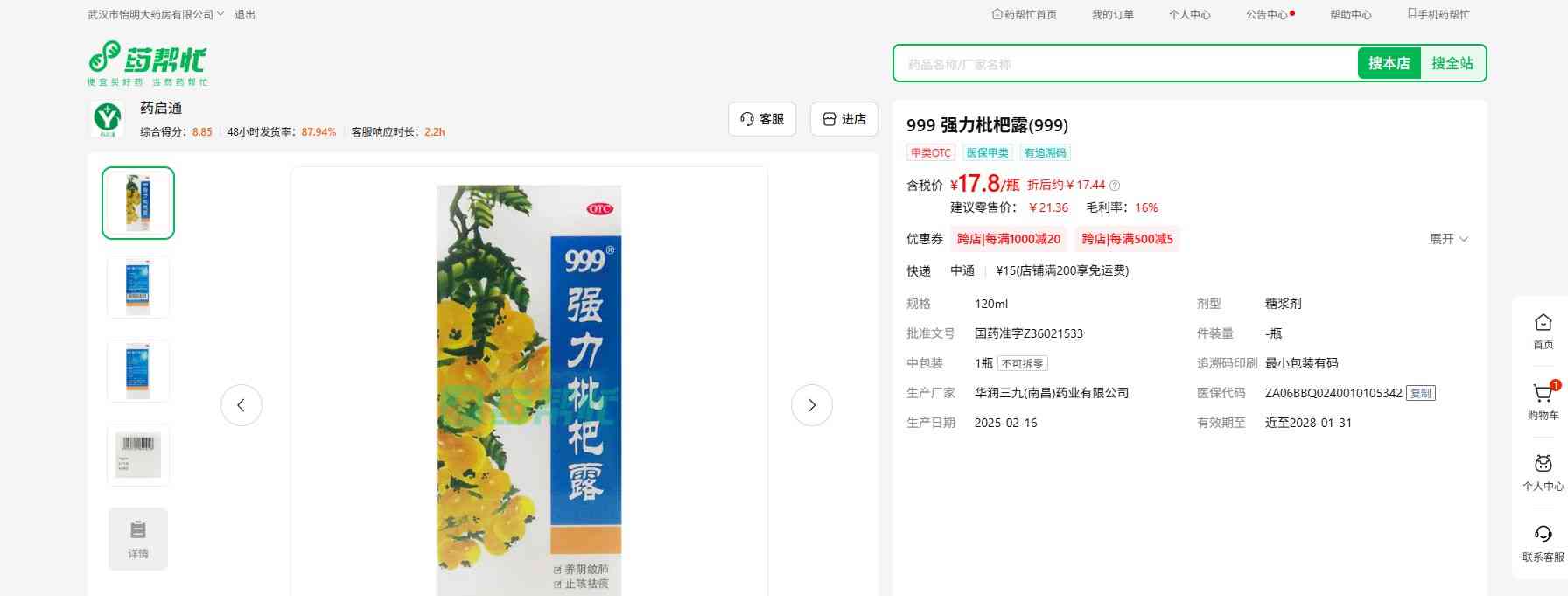Open 帮助中心 in the top menu
Viewport: 1568px width, 596px height.
click(1350, 15)
